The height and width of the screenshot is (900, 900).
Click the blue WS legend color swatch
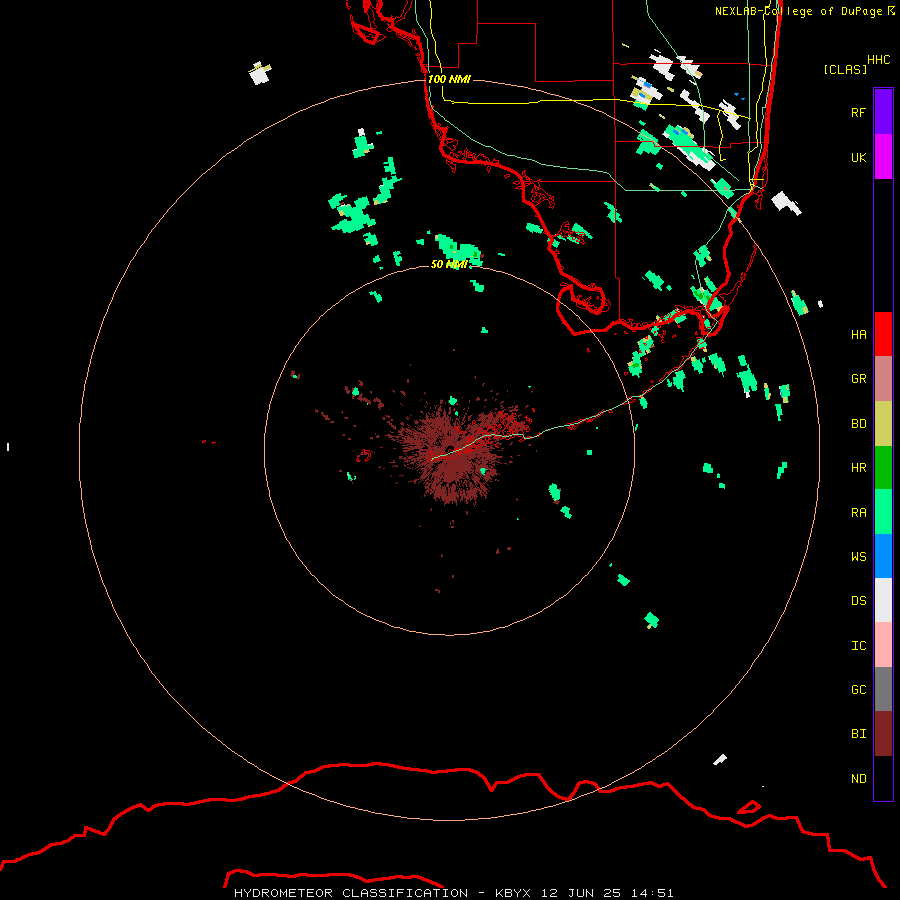(883, 556)
